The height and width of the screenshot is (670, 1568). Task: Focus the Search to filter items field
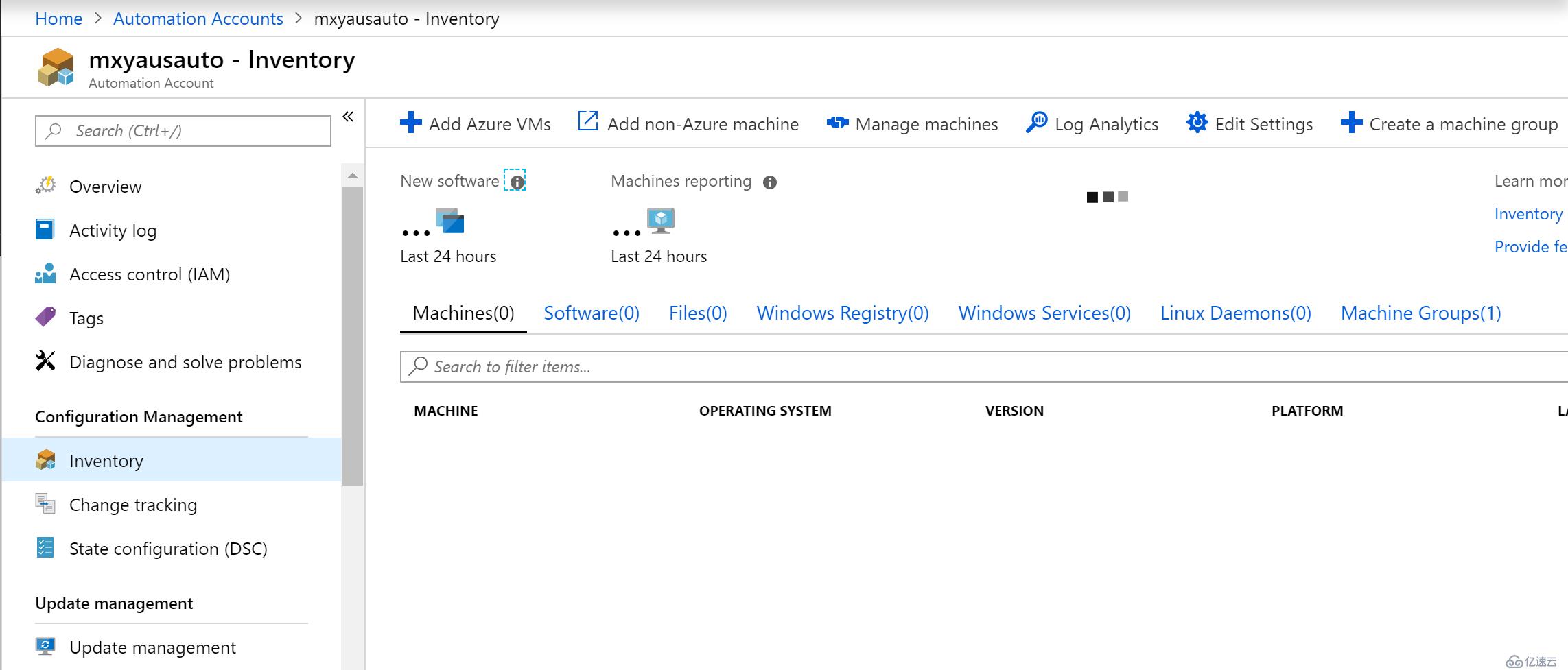point(984,367)
